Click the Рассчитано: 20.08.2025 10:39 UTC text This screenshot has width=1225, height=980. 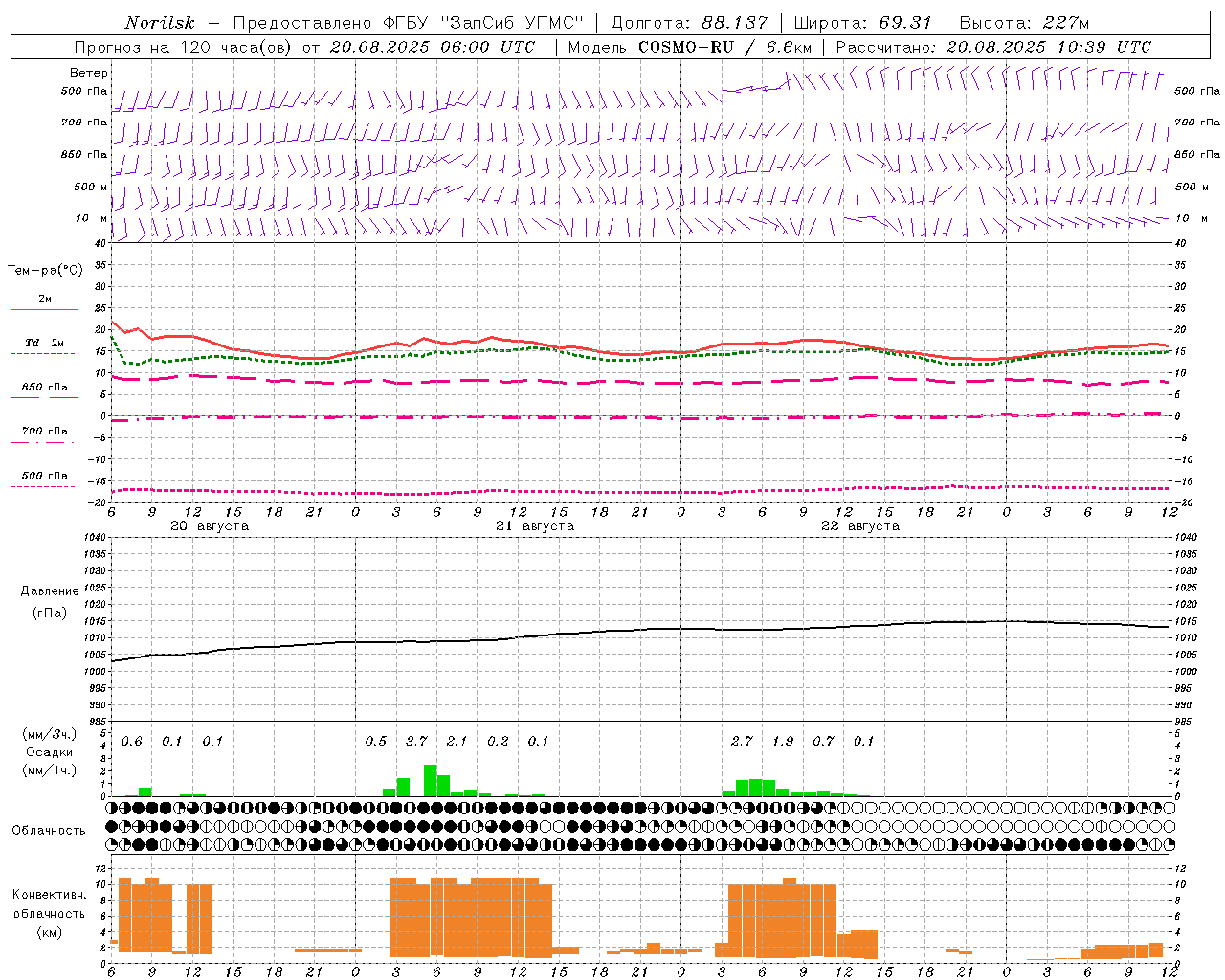993,47
